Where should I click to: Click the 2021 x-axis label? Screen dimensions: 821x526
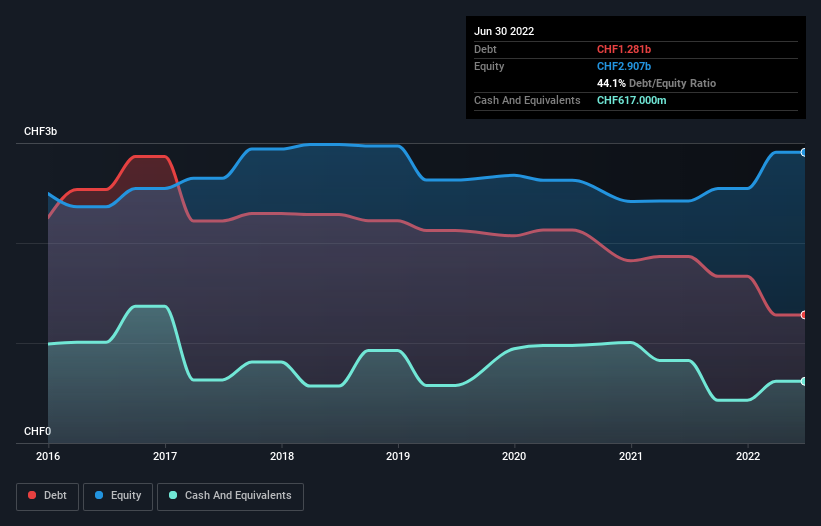(x=631, y=456)
